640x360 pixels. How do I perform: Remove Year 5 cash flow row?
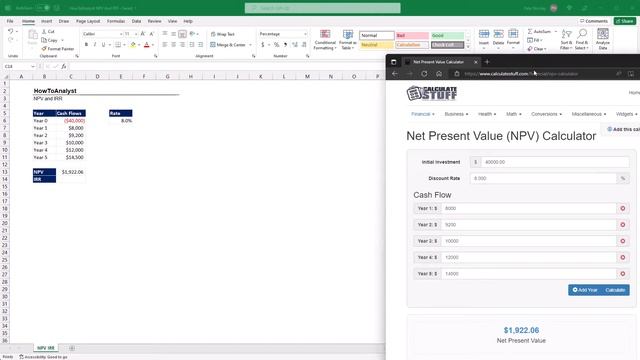pyautogui.click(x=623, y=273)
